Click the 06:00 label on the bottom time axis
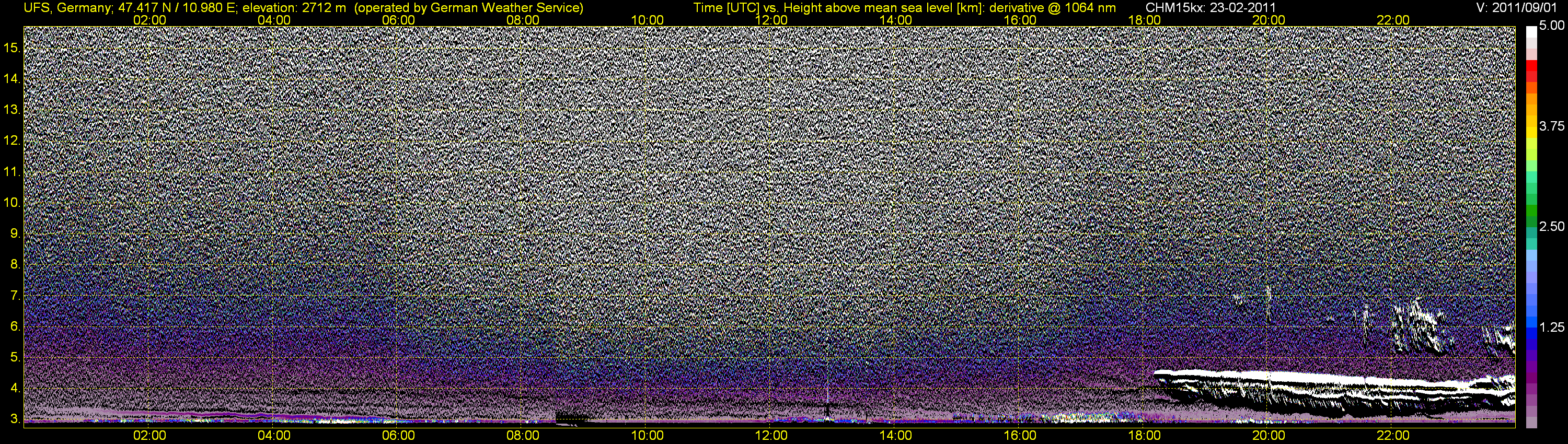This screenshot has height=444, width=1568. pos(398,436)
